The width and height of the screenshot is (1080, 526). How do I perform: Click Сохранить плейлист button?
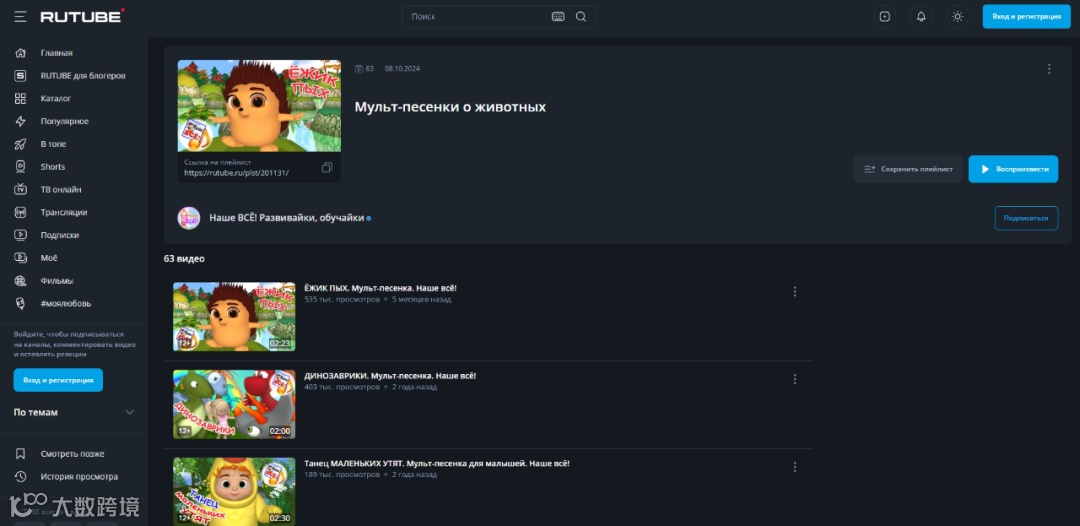(x=908, y=169)
